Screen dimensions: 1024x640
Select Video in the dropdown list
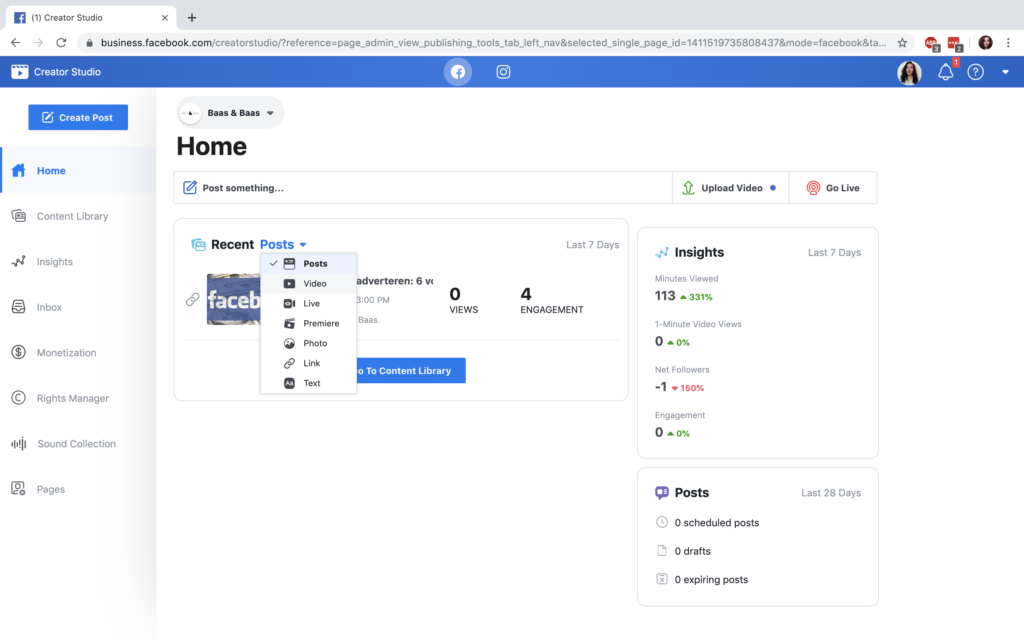tap(308, 283)
